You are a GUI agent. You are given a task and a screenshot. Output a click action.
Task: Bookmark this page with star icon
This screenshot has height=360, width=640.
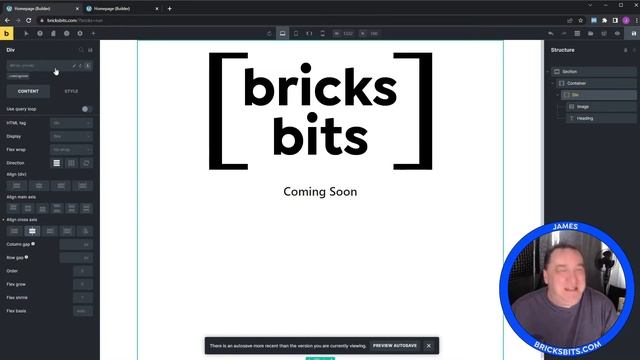pyautogui.click(x=580, y=20)
